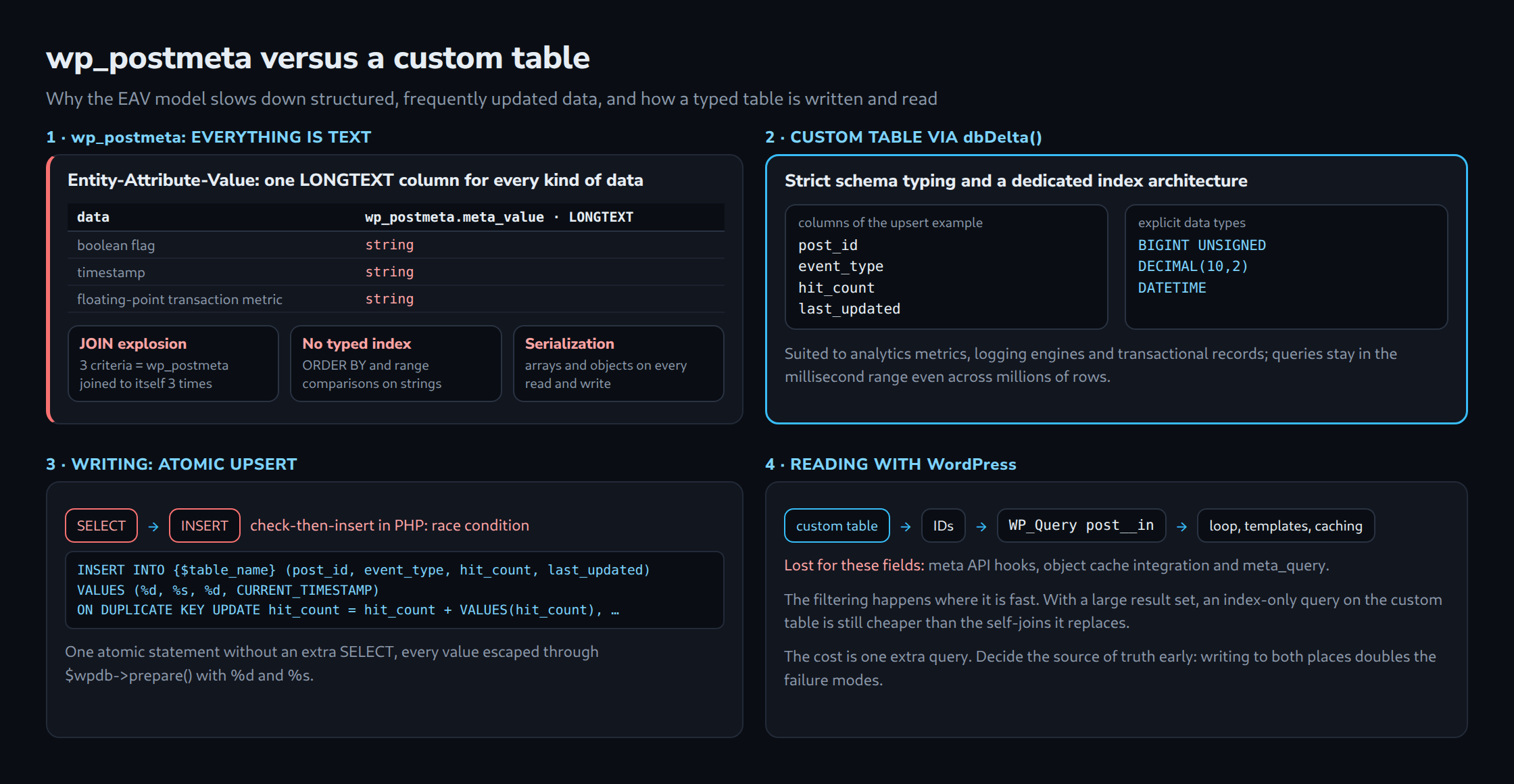Click 'columns of the upsert example' caption

[890, 222]
